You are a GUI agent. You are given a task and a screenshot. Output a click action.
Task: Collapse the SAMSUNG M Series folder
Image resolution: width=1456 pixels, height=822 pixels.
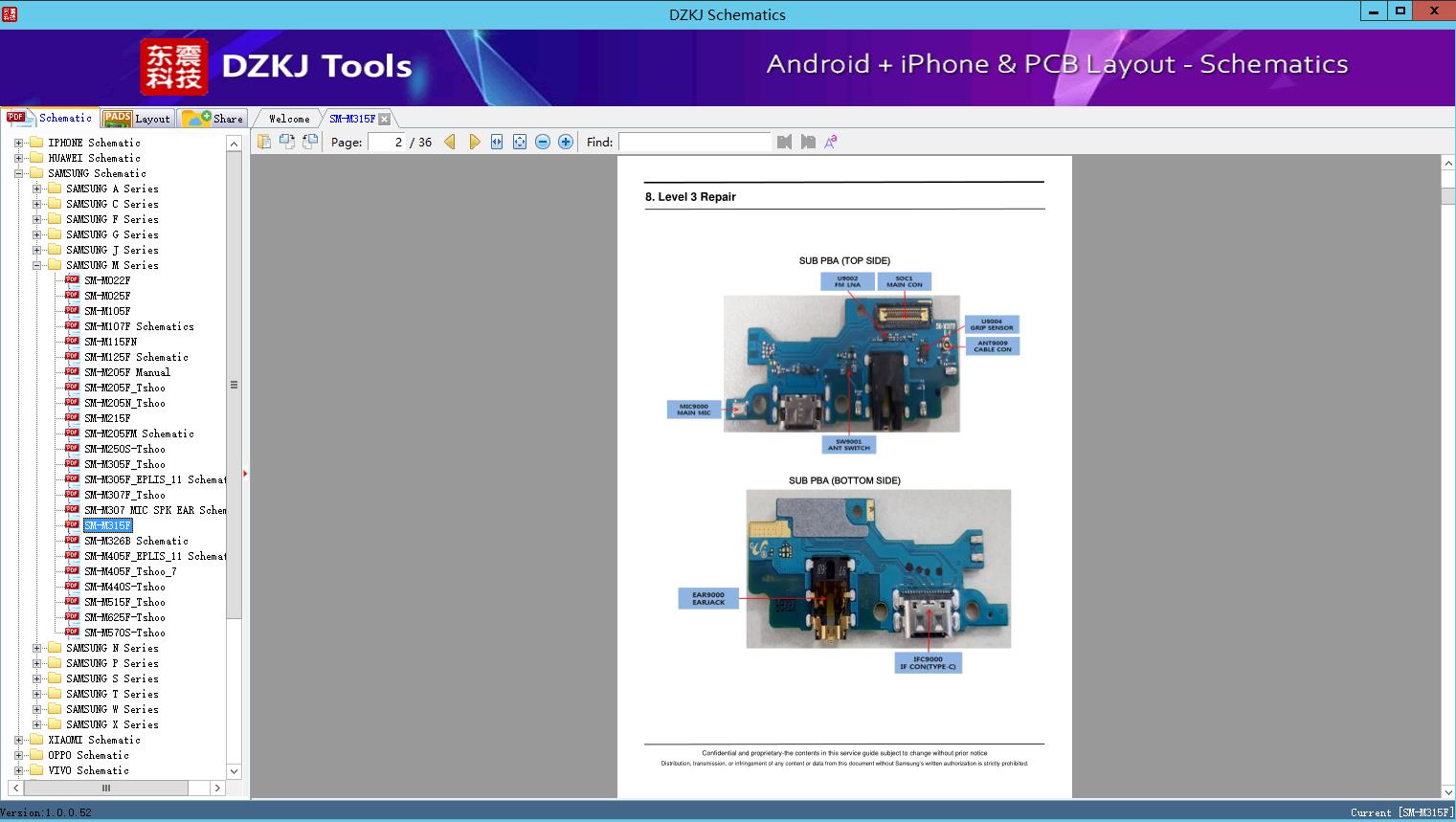coord(36,265)
